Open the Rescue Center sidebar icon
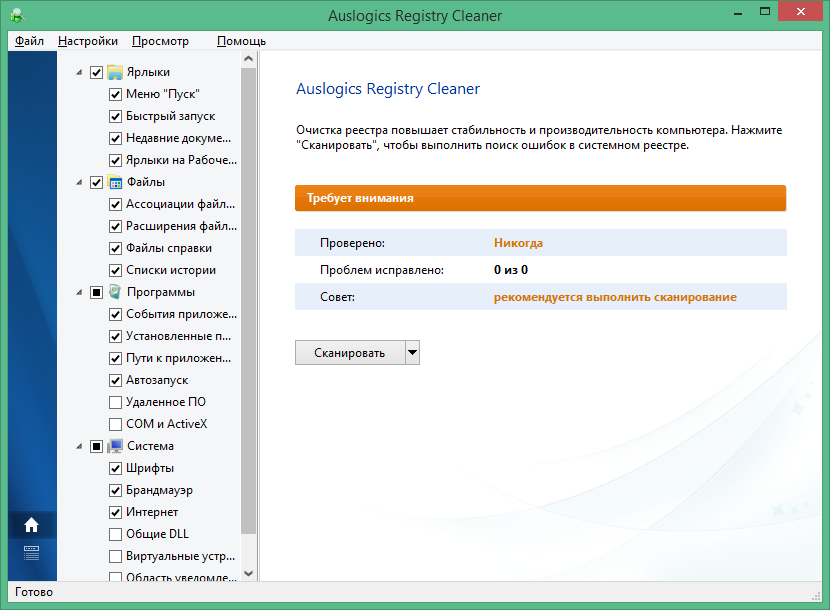This screenshot has width=830, height=610. coord(31,551)
